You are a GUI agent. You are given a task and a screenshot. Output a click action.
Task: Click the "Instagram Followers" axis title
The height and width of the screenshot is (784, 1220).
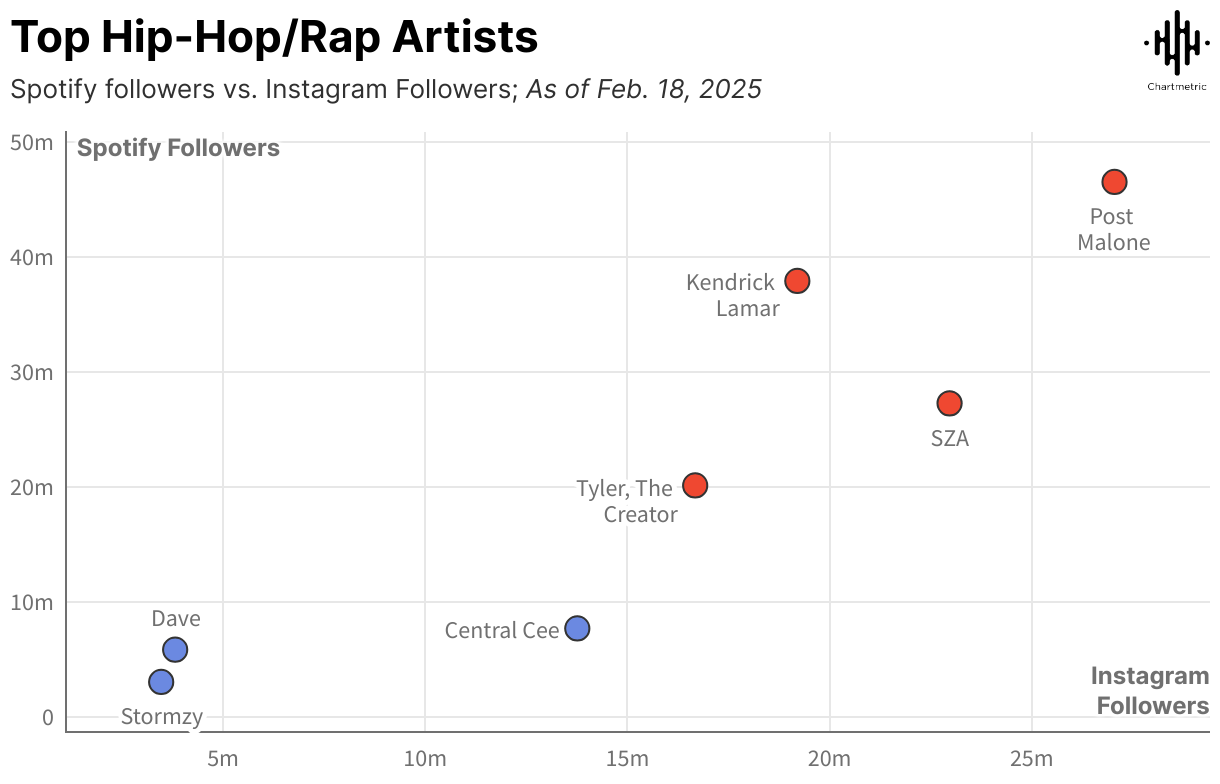coord(1151,691)
